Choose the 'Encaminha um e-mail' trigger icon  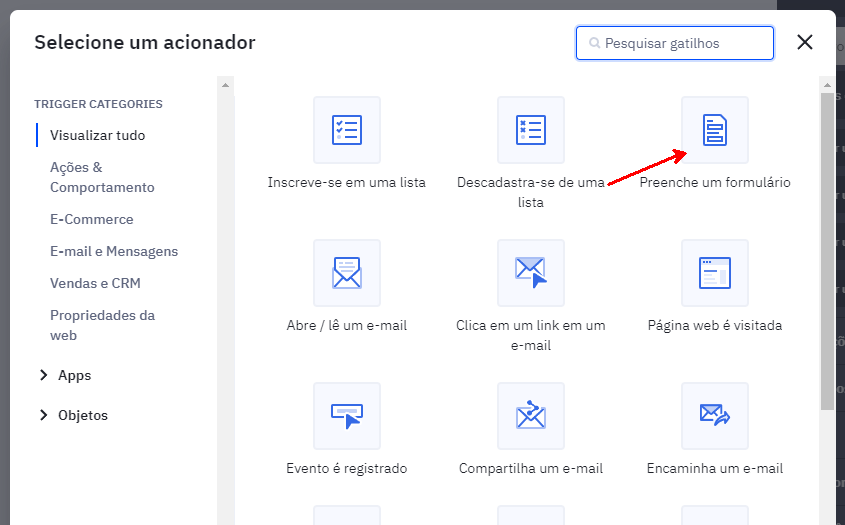tap(715, 416)
